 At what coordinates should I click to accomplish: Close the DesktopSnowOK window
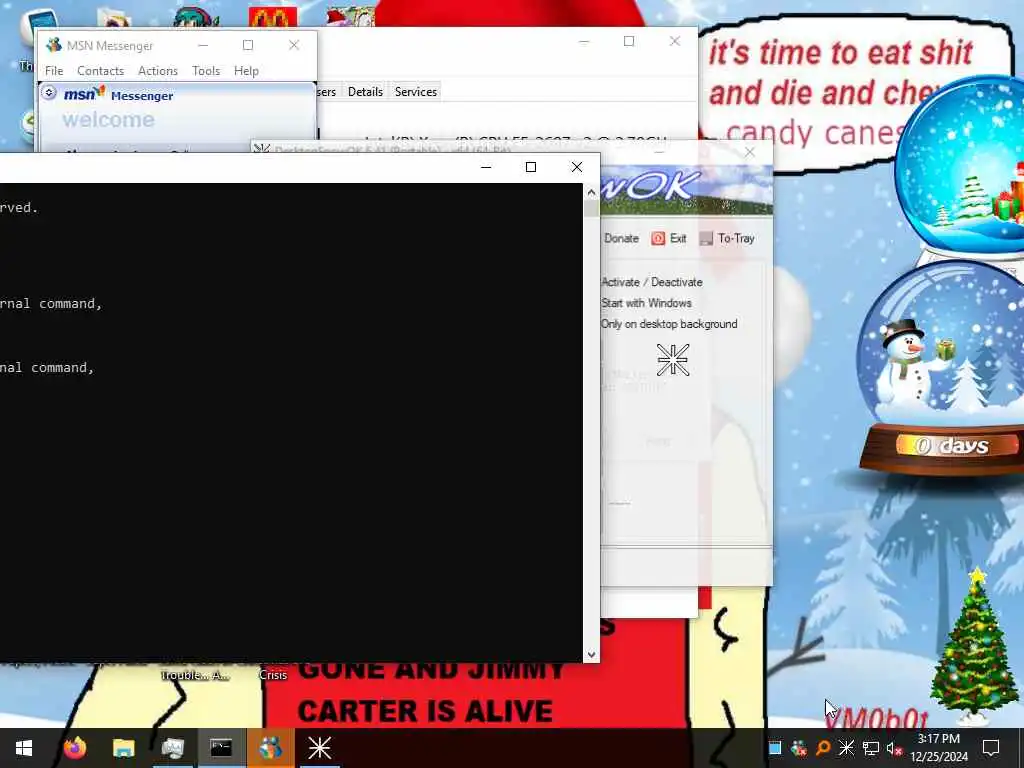[750, 152]
